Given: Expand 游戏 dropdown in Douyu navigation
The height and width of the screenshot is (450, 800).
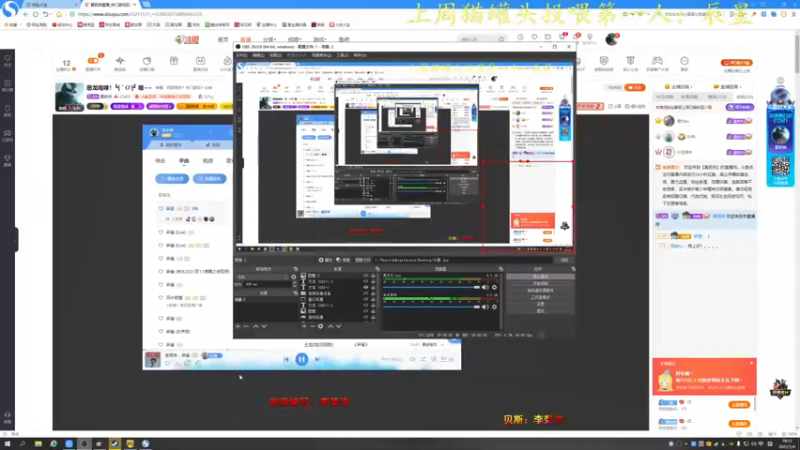Looking at the screenshot, I should tap(319, 39).
